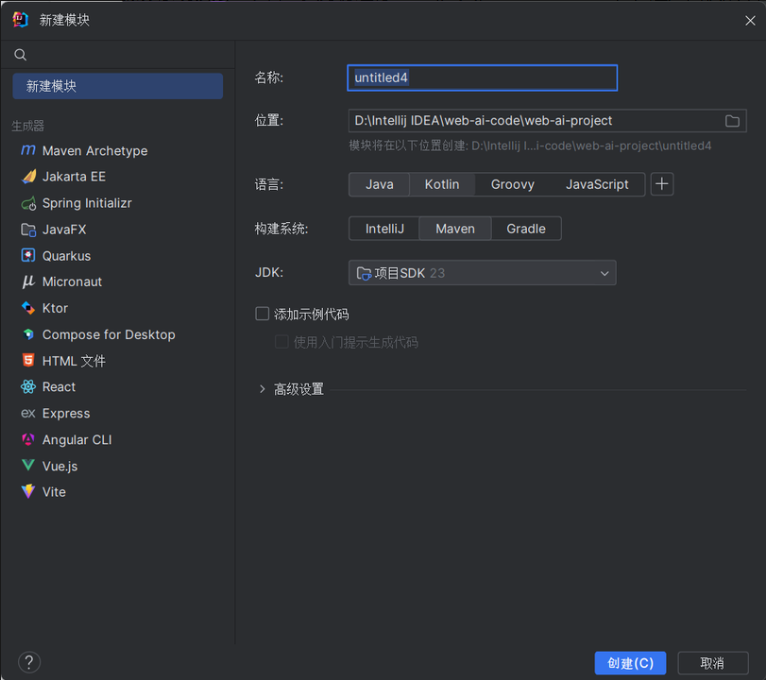Click the Compose for Desktop icon

click(28, 335)
